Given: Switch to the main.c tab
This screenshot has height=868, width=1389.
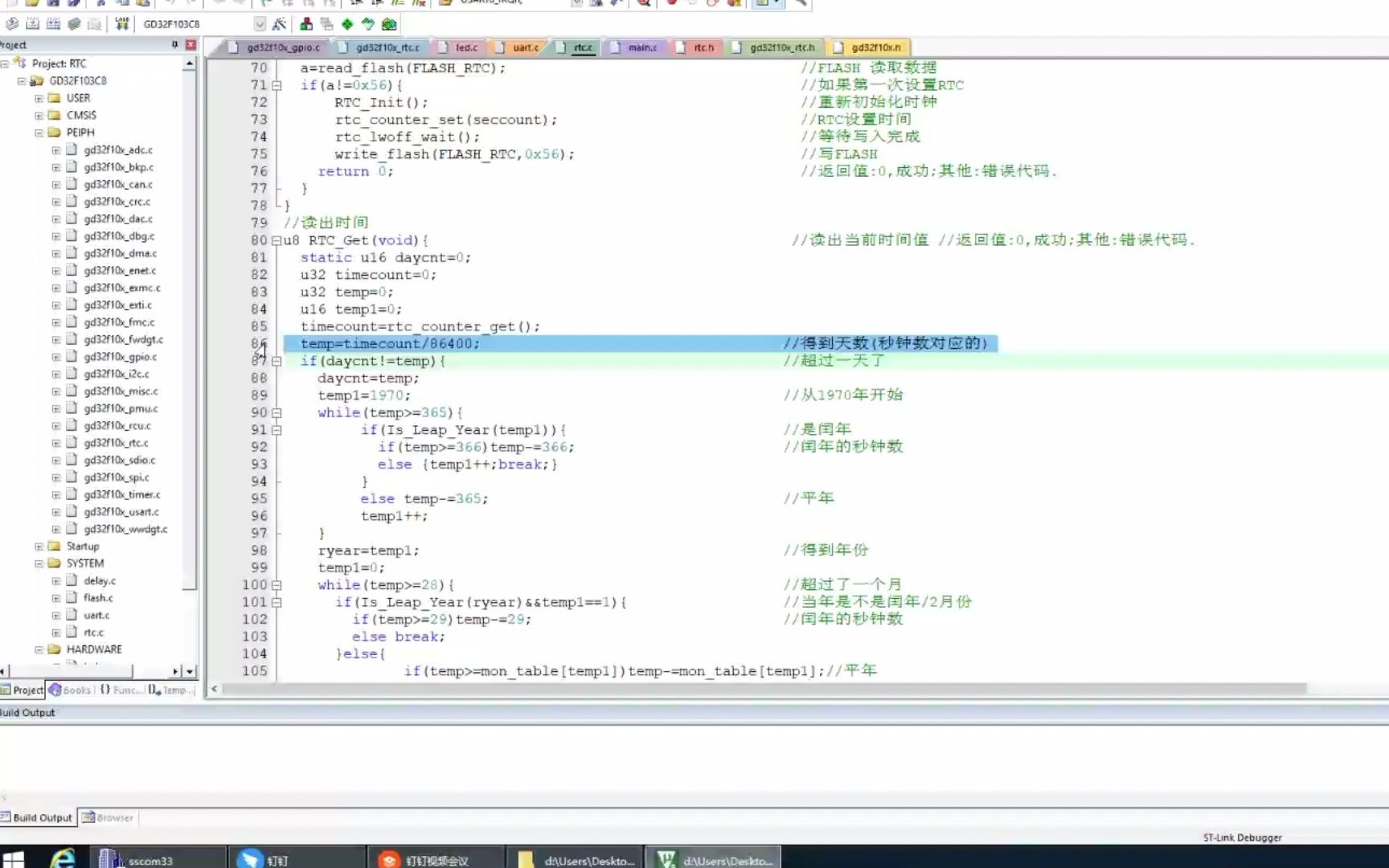Looking at the screenshot, I should point(639,47).
